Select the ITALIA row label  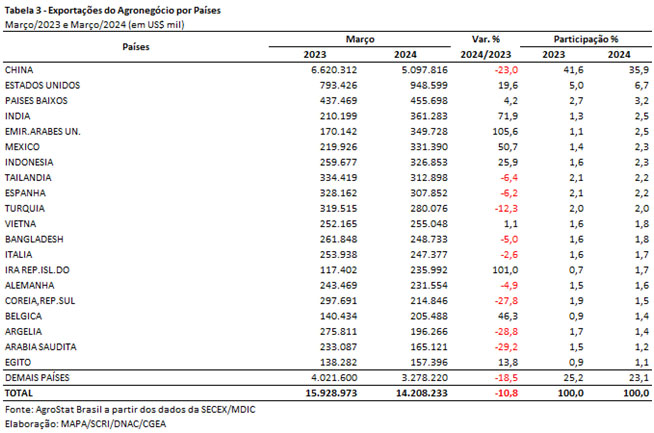18,254
